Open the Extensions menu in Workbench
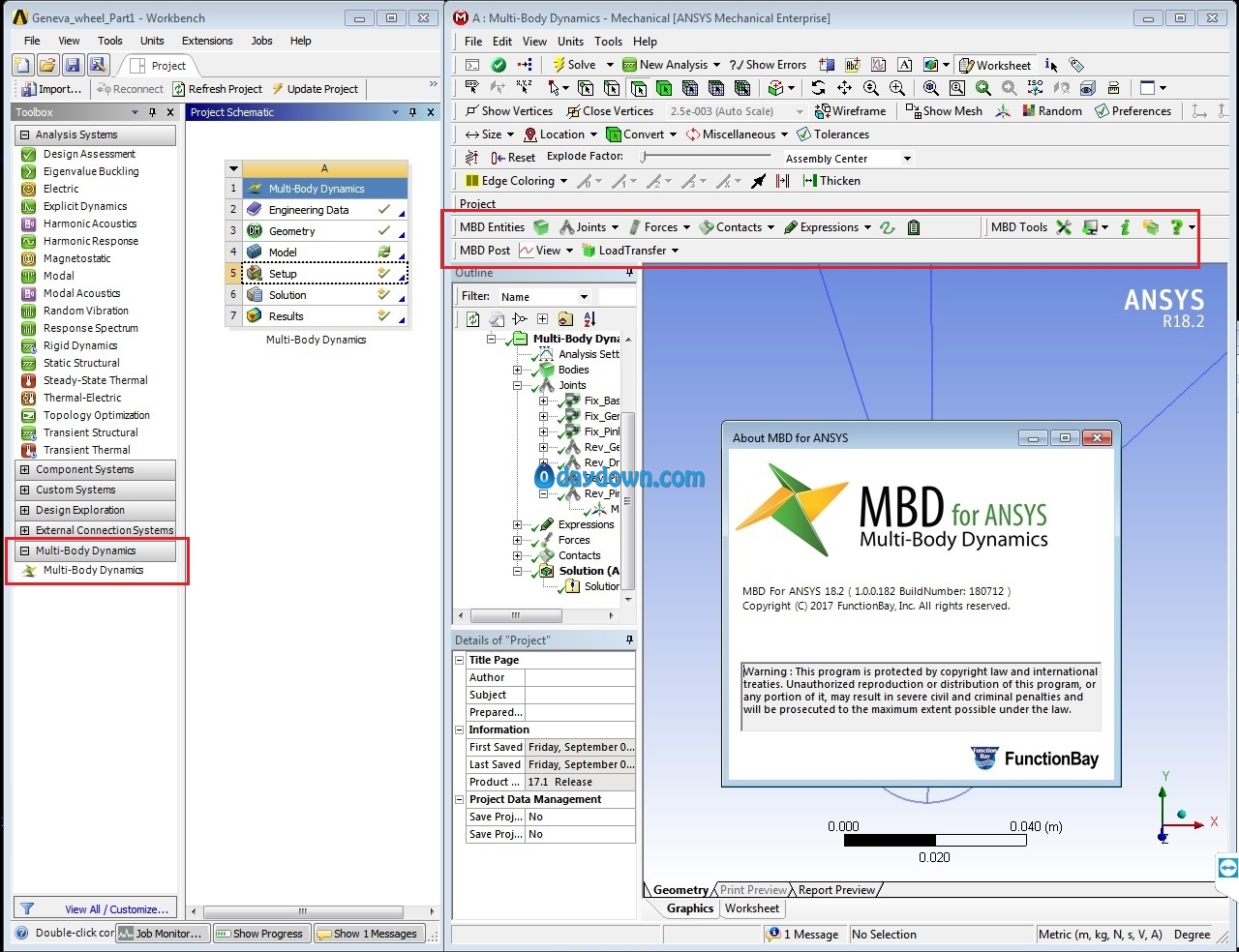 pyautogui.click(x=207, y=41)
